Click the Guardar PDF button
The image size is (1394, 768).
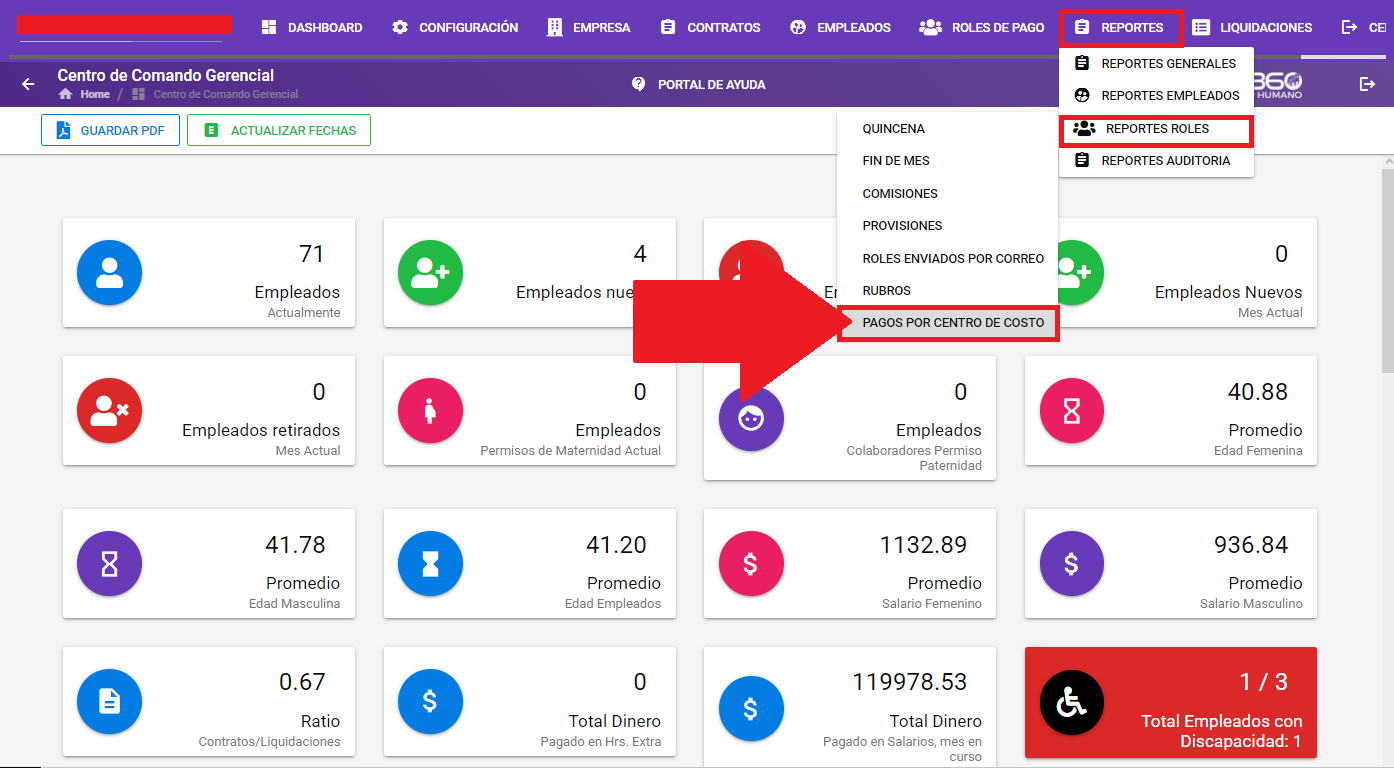[110, 130]
